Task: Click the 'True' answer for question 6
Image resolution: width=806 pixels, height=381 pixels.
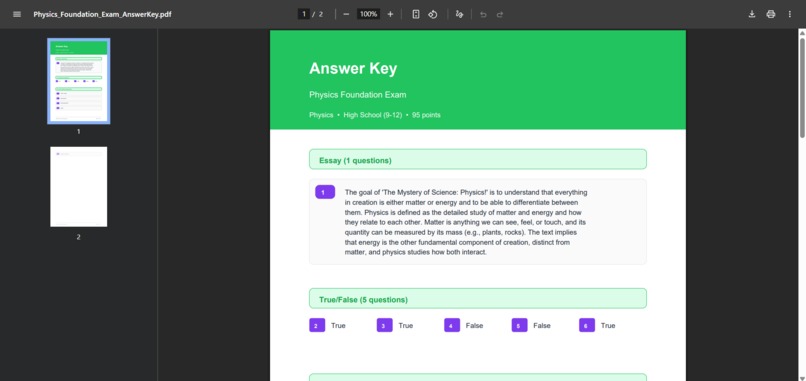Action: 608,325
